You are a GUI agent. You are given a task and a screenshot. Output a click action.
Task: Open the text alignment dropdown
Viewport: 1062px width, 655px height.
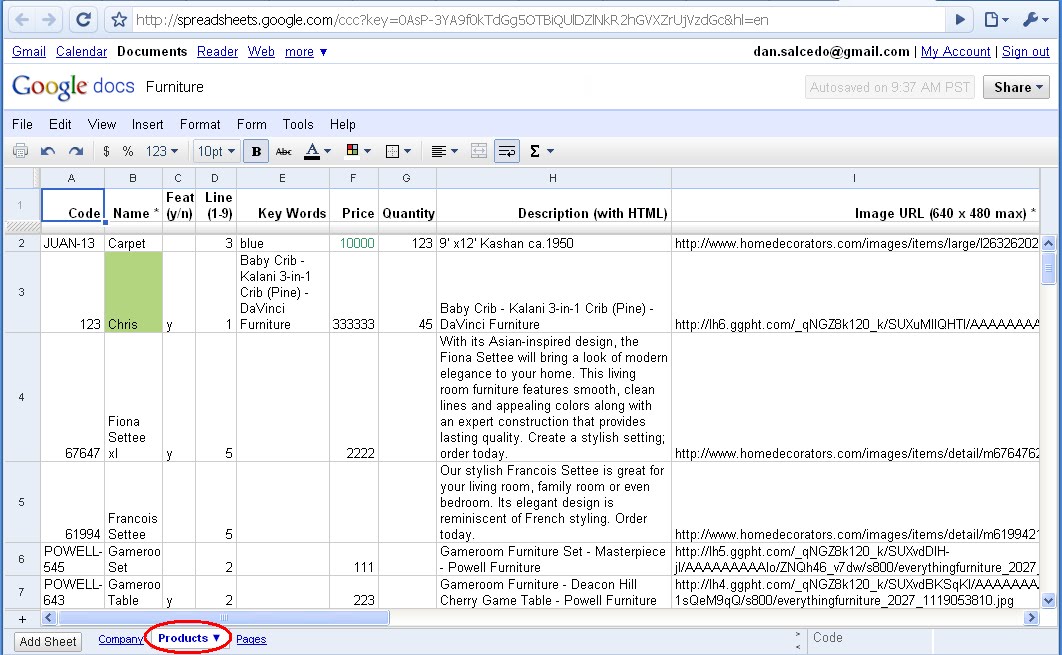click(444, 151)
